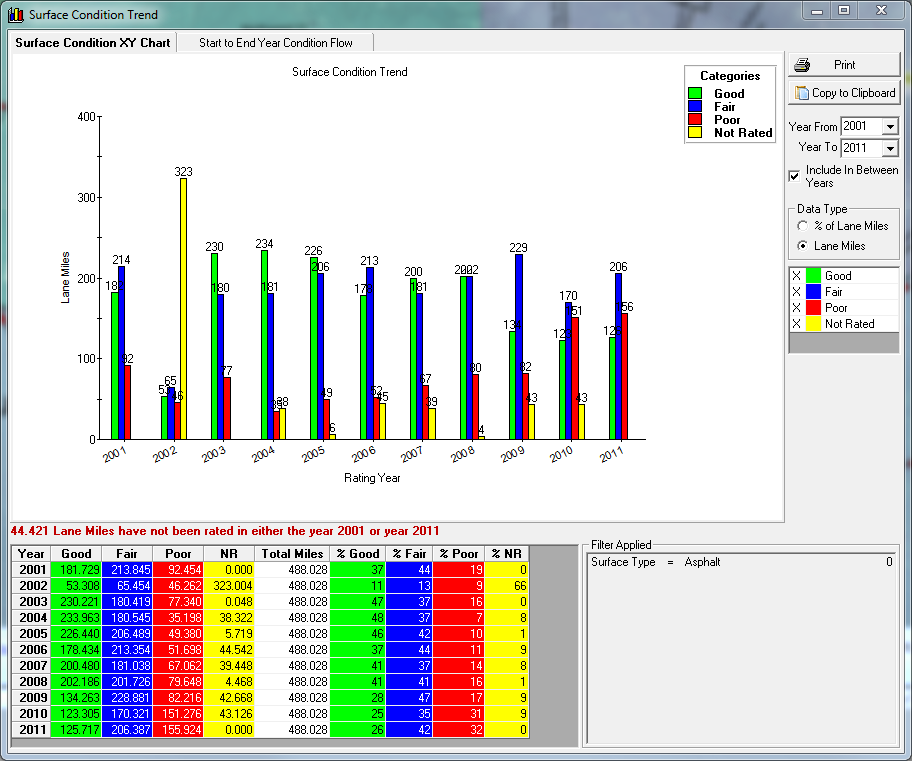Click Good value 226.440 in table

point(76,634)
